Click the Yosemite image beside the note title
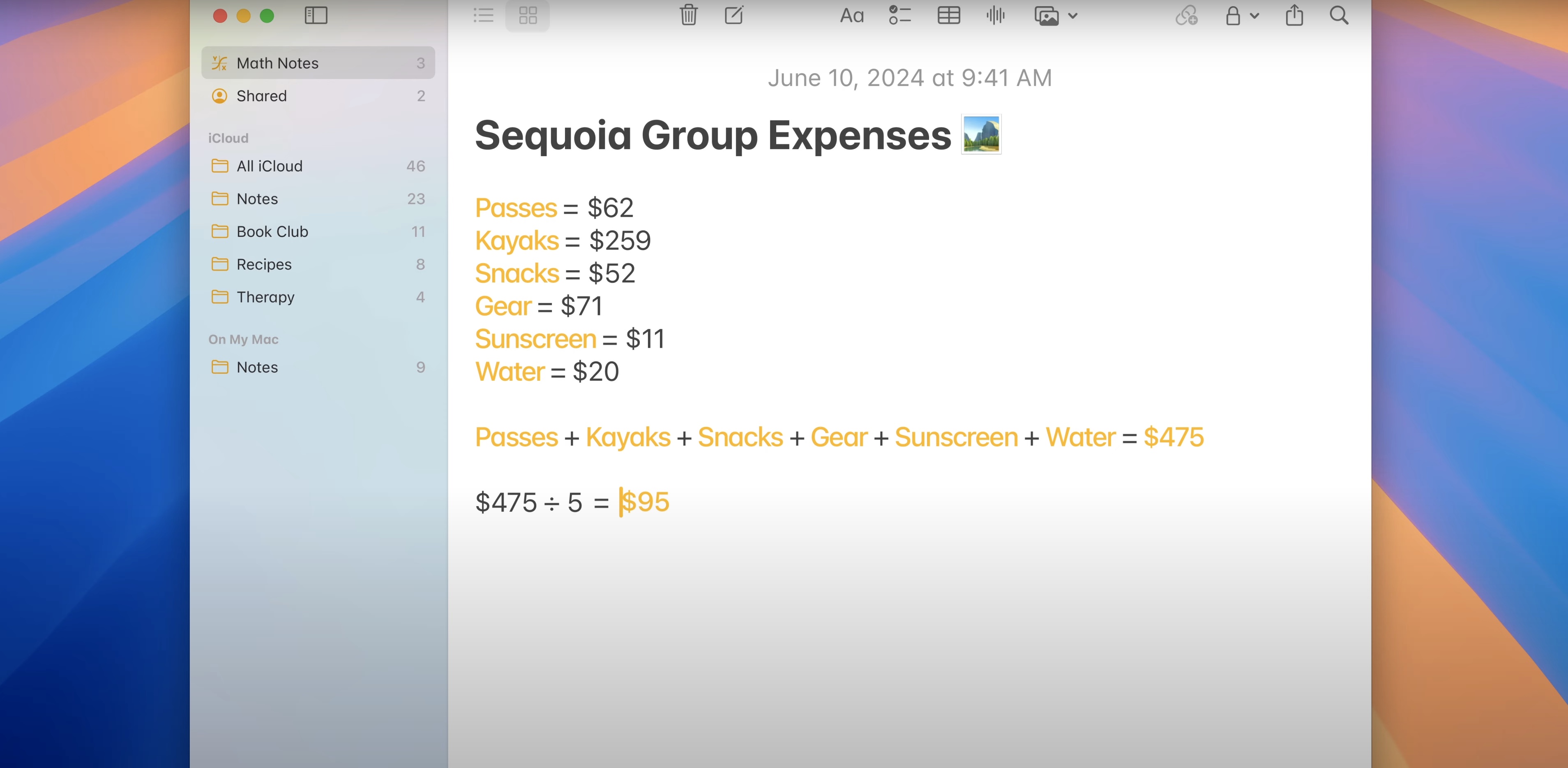 tap(980, 133)
